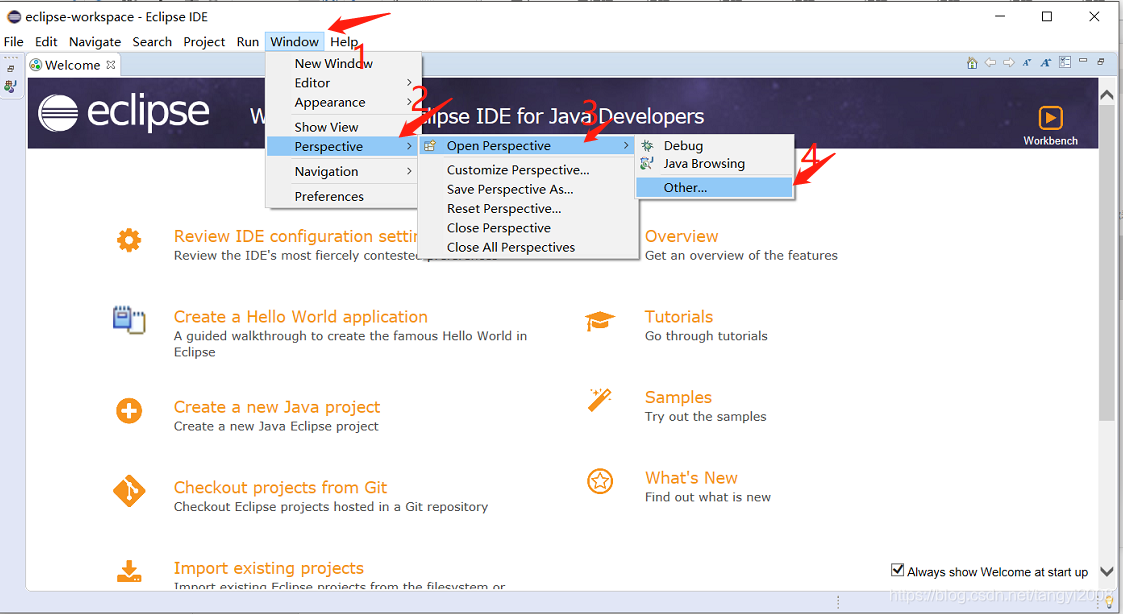This screenshot has height=614, width=1123.
Task: Click the forward navigation arrow in Welcome toolbar
Action: point(1008,63)
